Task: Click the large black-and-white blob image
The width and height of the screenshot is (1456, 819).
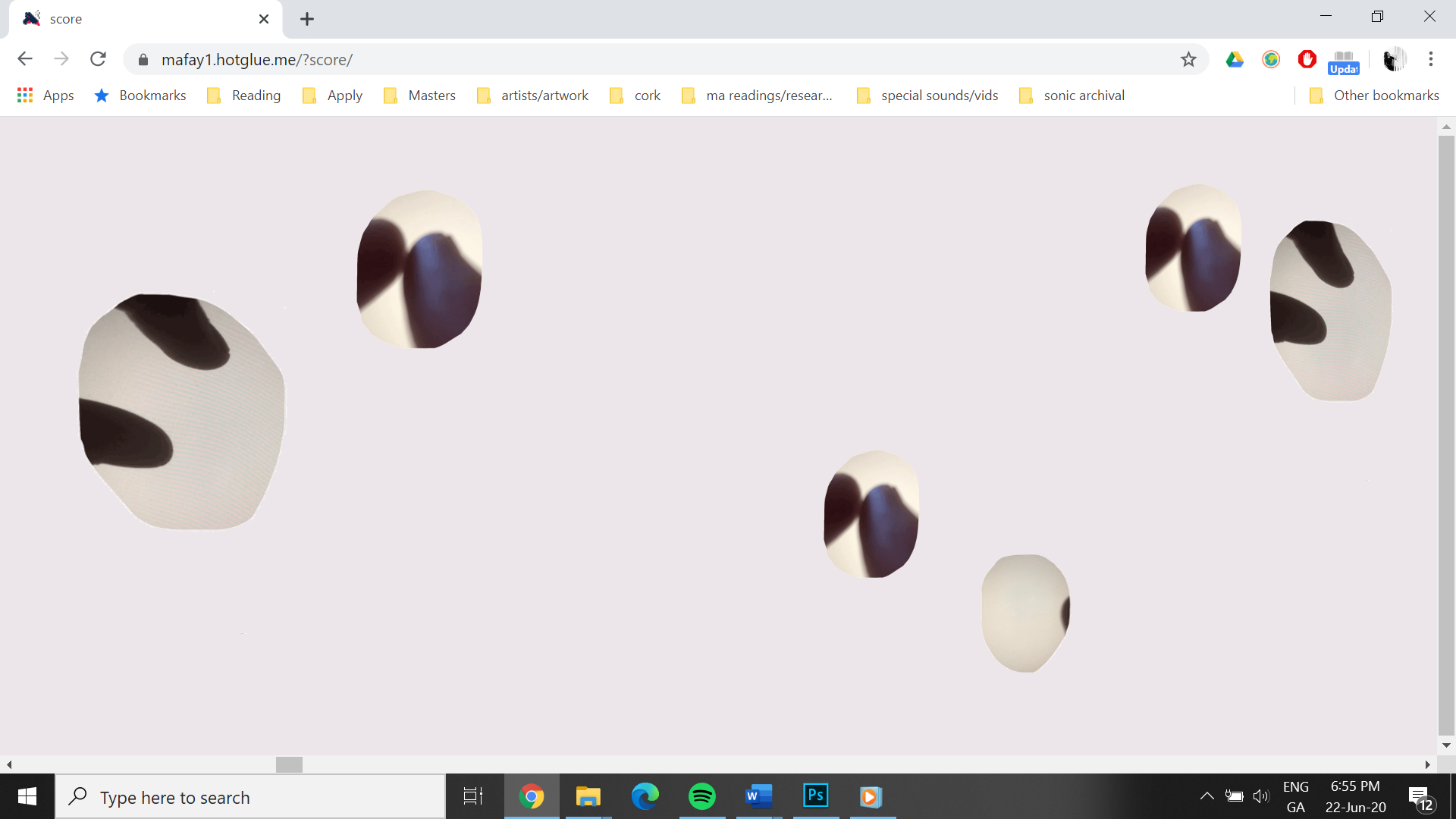Action: (182, 412)
